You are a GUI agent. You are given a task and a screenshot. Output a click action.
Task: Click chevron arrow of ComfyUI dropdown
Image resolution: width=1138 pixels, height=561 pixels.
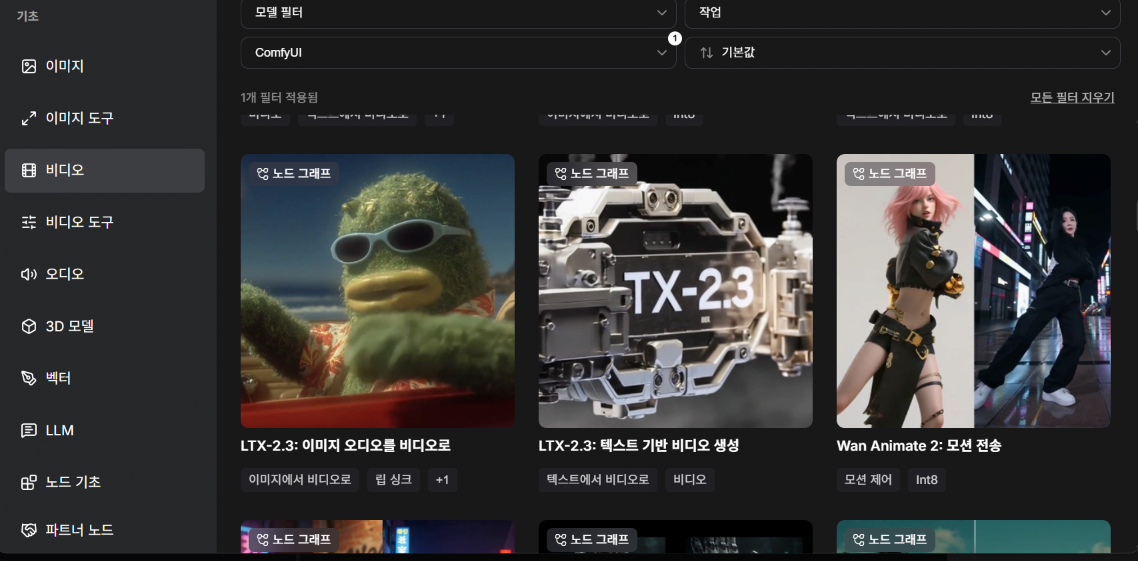[661, 53]
